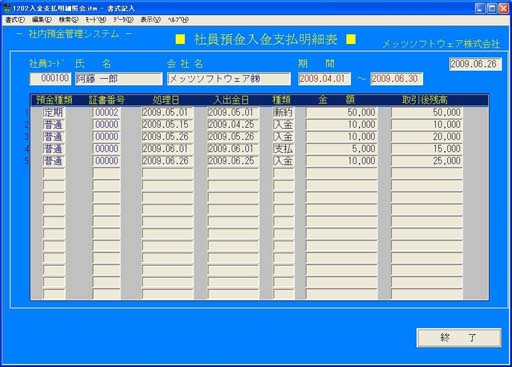Image resolution: width=512 pixels, height=367 pixels.
Task: Click the 終了 button
Action: (459, 338)
